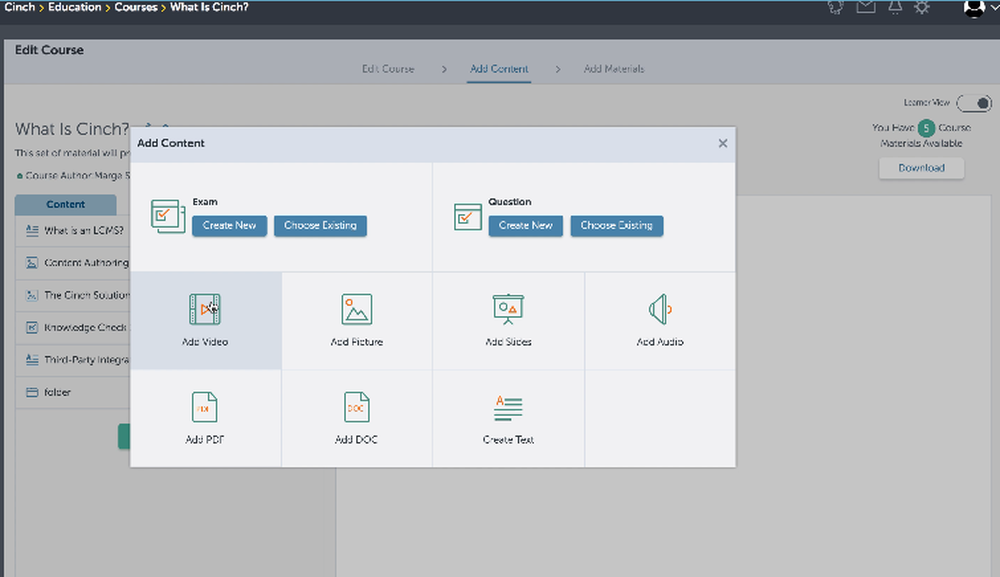Click the Add Picture icon
The image size is (1000, 577).
click(x=357, y=309)
